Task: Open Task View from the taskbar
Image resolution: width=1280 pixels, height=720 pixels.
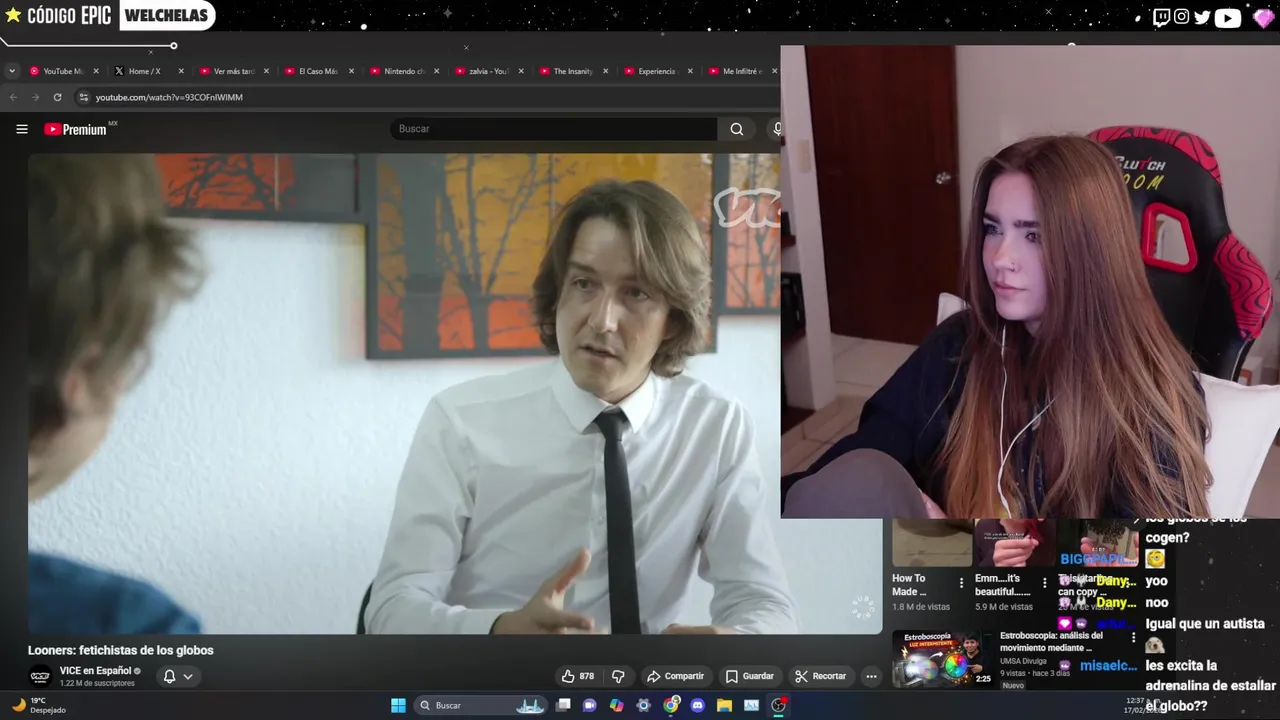Action: pyautogui.click(x=563, y=705)
